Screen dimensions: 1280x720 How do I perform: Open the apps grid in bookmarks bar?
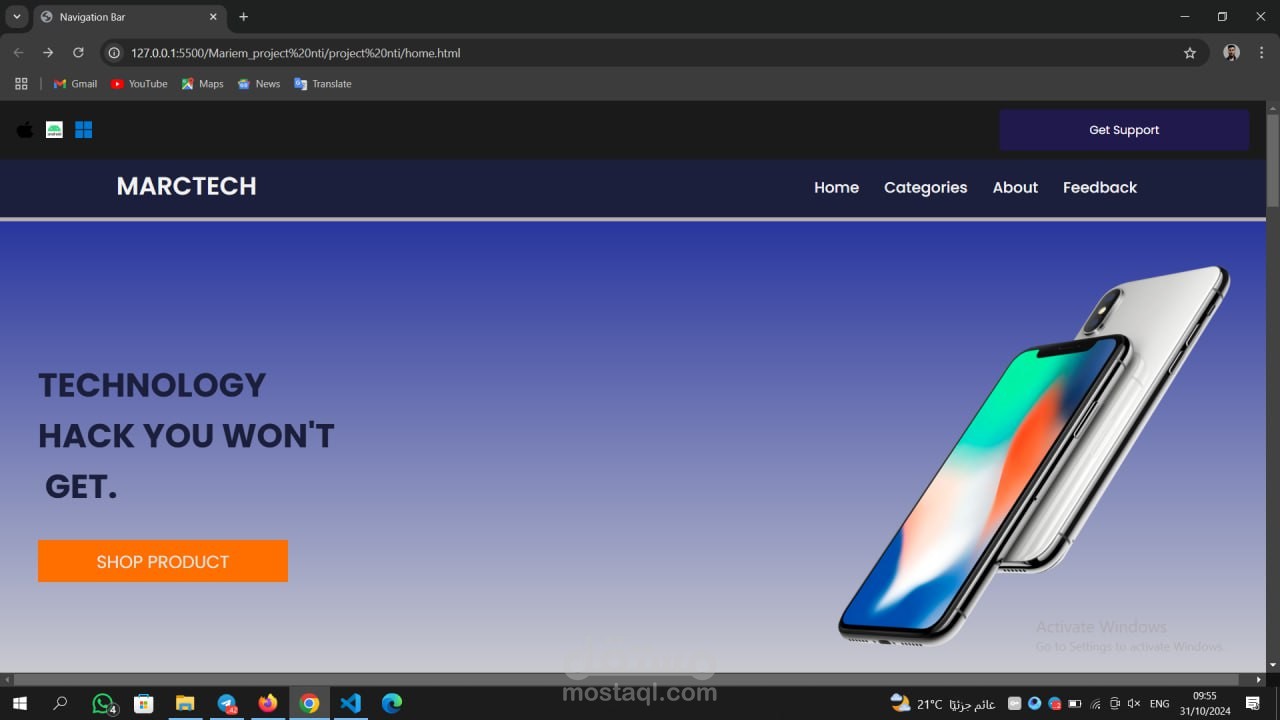tap(21, 84)
